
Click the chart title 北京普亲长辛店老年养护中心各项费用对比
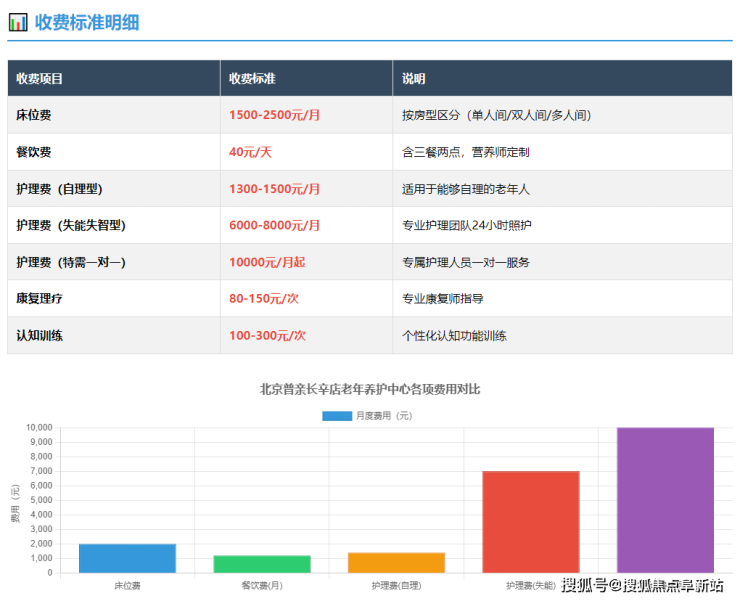pos(370,389)
